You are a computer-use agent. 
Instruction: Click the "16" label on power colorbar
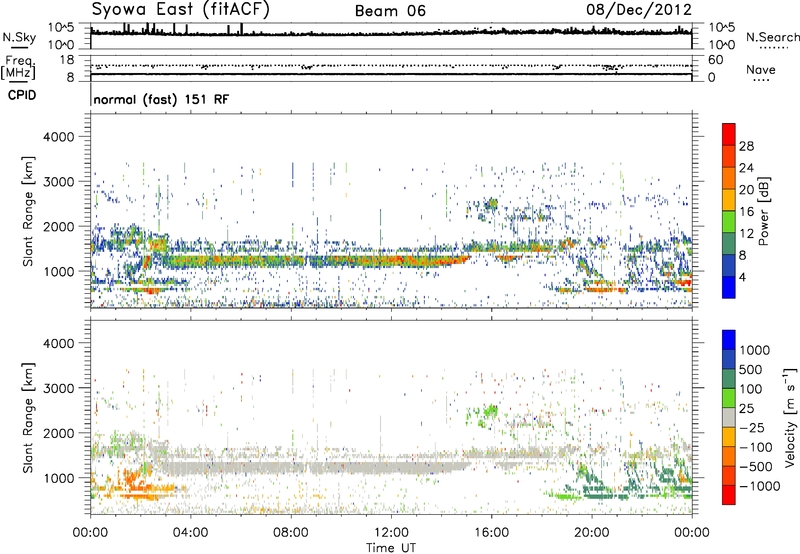[x=746, y=212]
